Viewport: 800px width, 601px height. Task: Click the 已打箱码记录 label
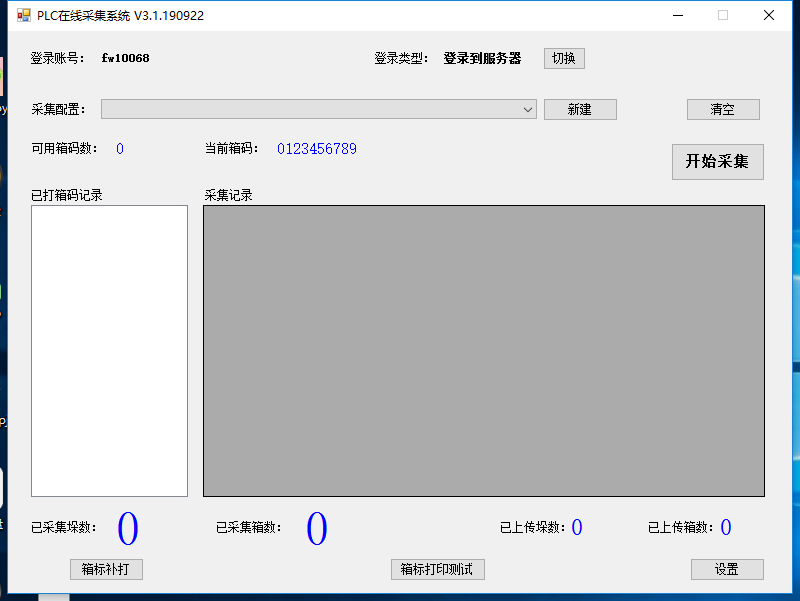pyautogui.click(x=67, y=195)
